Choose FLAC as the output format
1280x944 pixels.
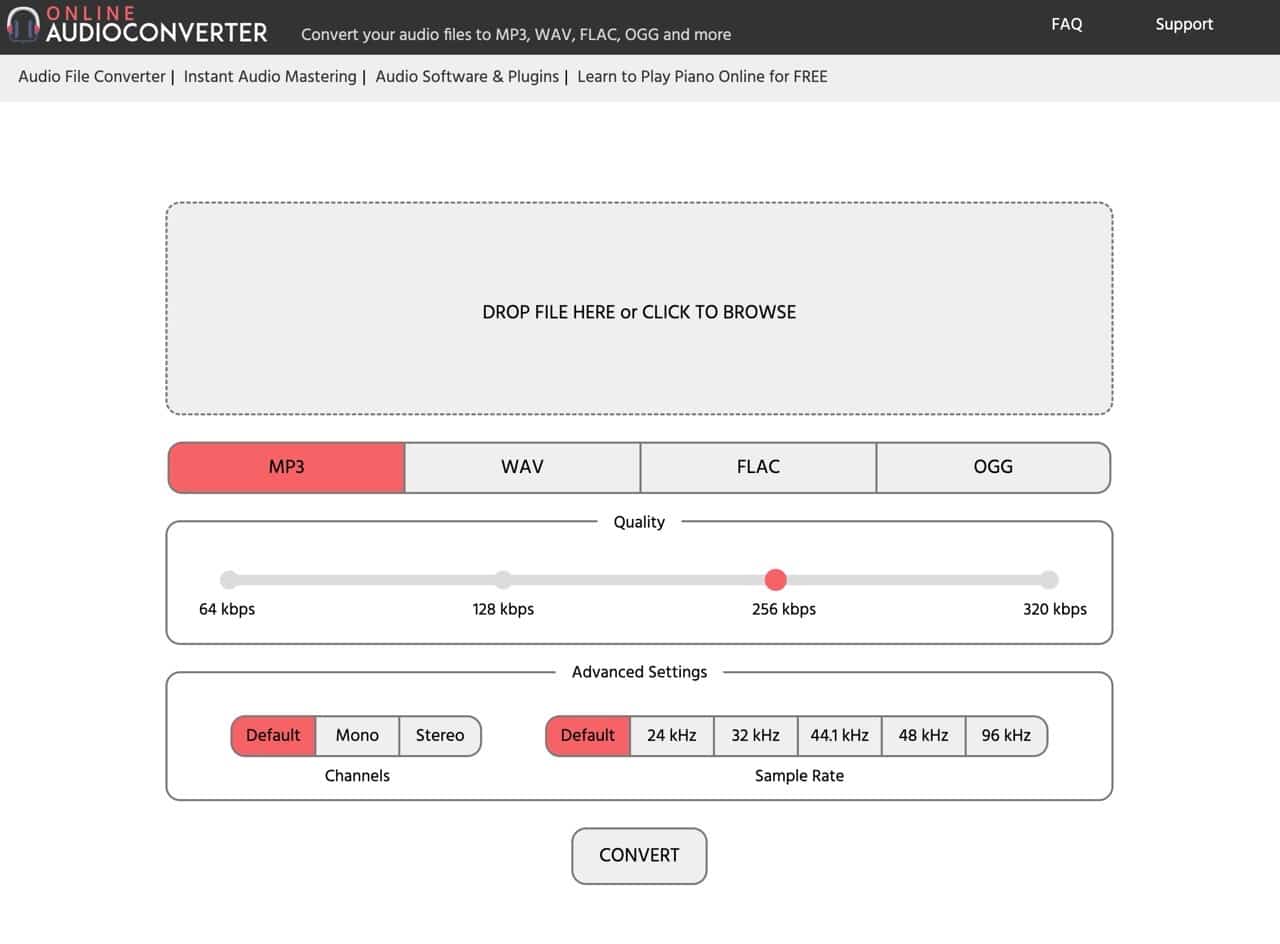click(x=757, y=467)
